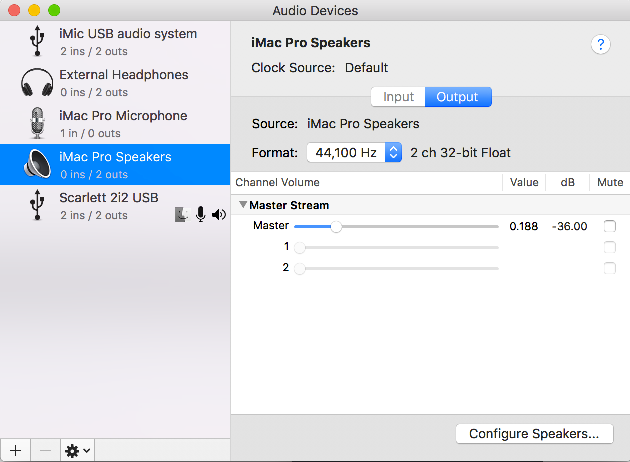
Task: Click the channel 2 volume slider
Action: click(x=396, y=268)
